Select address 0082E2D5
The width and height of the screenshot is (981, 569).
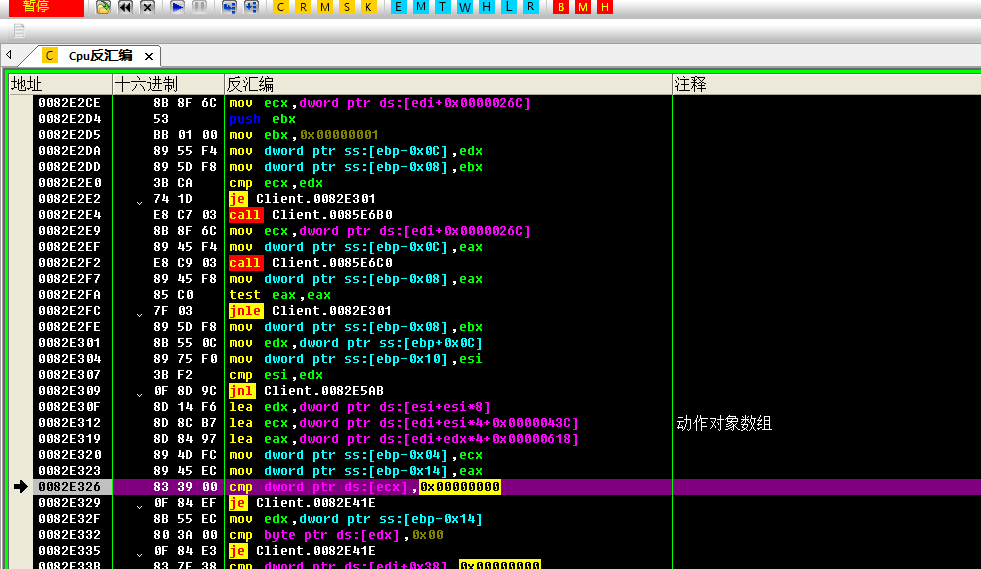[69, 135]
